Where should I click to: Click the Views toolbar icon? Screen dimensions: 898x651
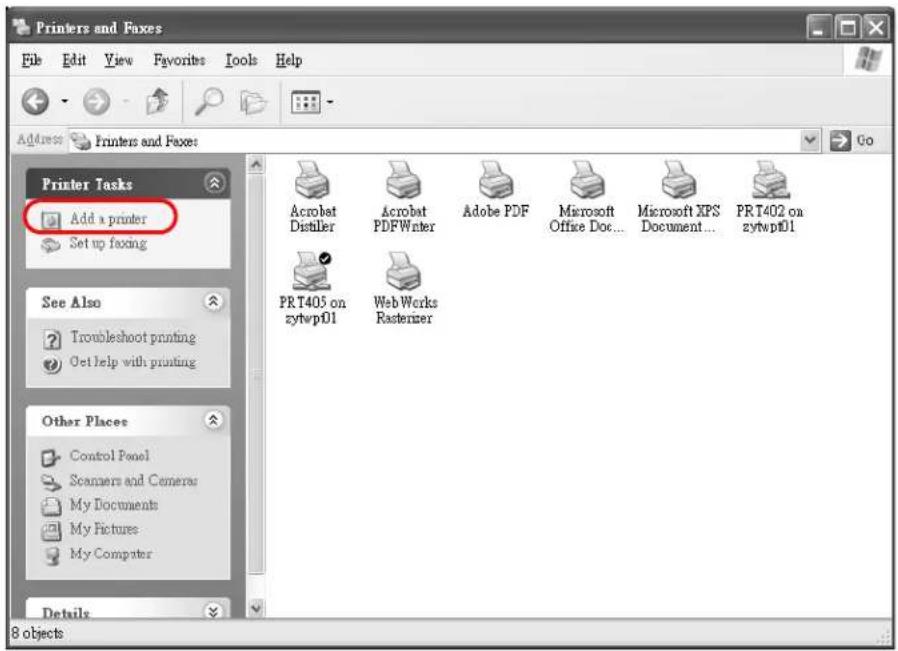(305, 102)
